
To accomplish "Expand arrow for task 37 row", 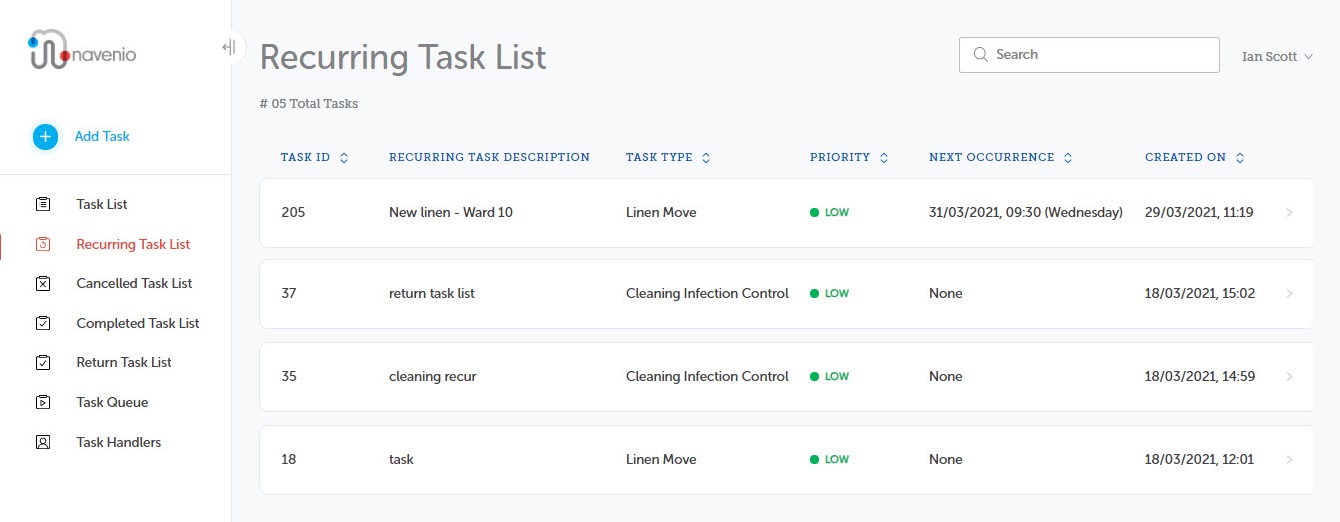I will 1289,294.
